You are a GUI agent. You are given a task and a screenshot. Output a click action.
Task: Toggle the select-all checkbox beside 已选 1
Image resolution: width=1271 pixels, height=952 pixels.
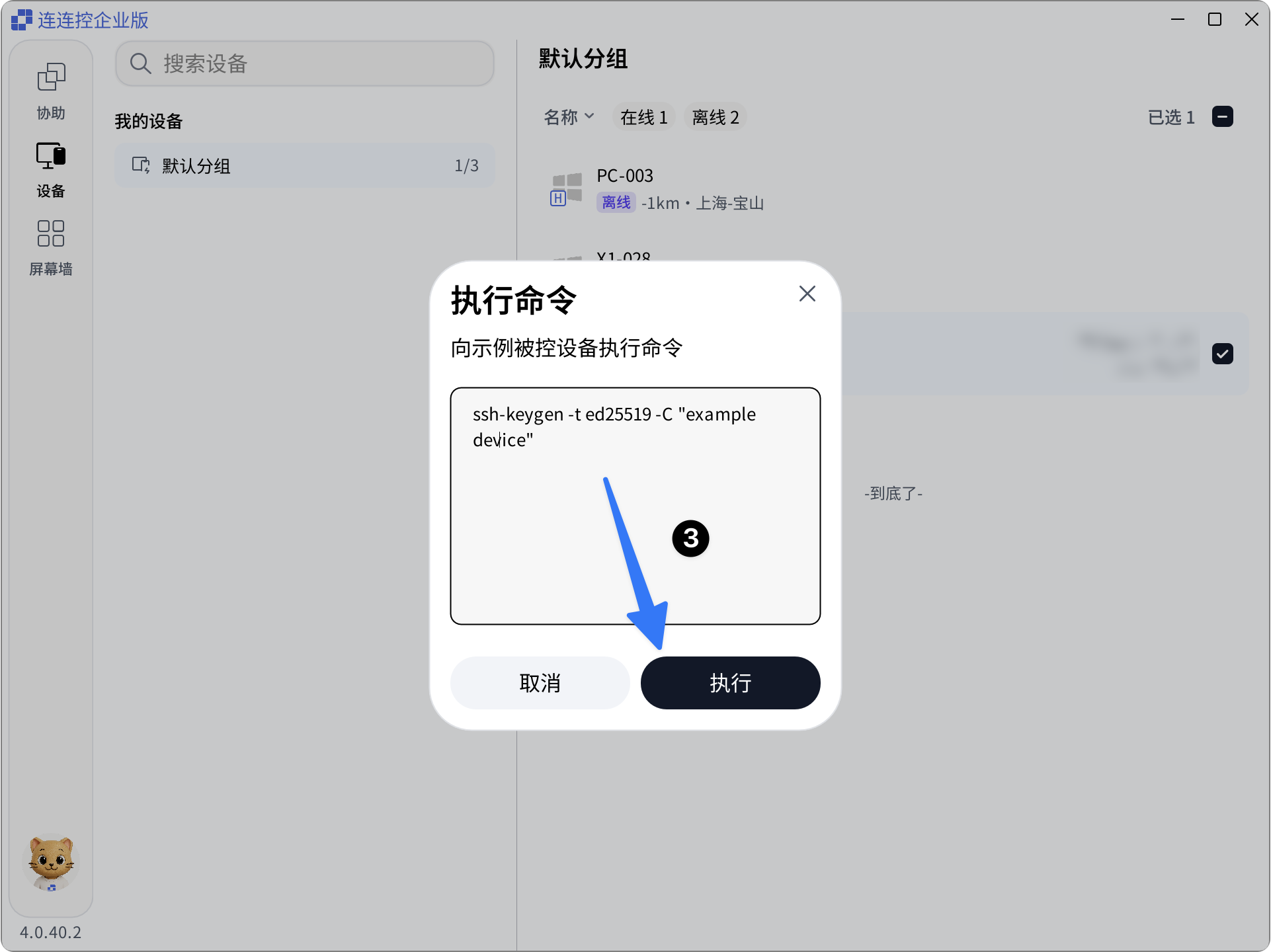(x=1222, y=117)
